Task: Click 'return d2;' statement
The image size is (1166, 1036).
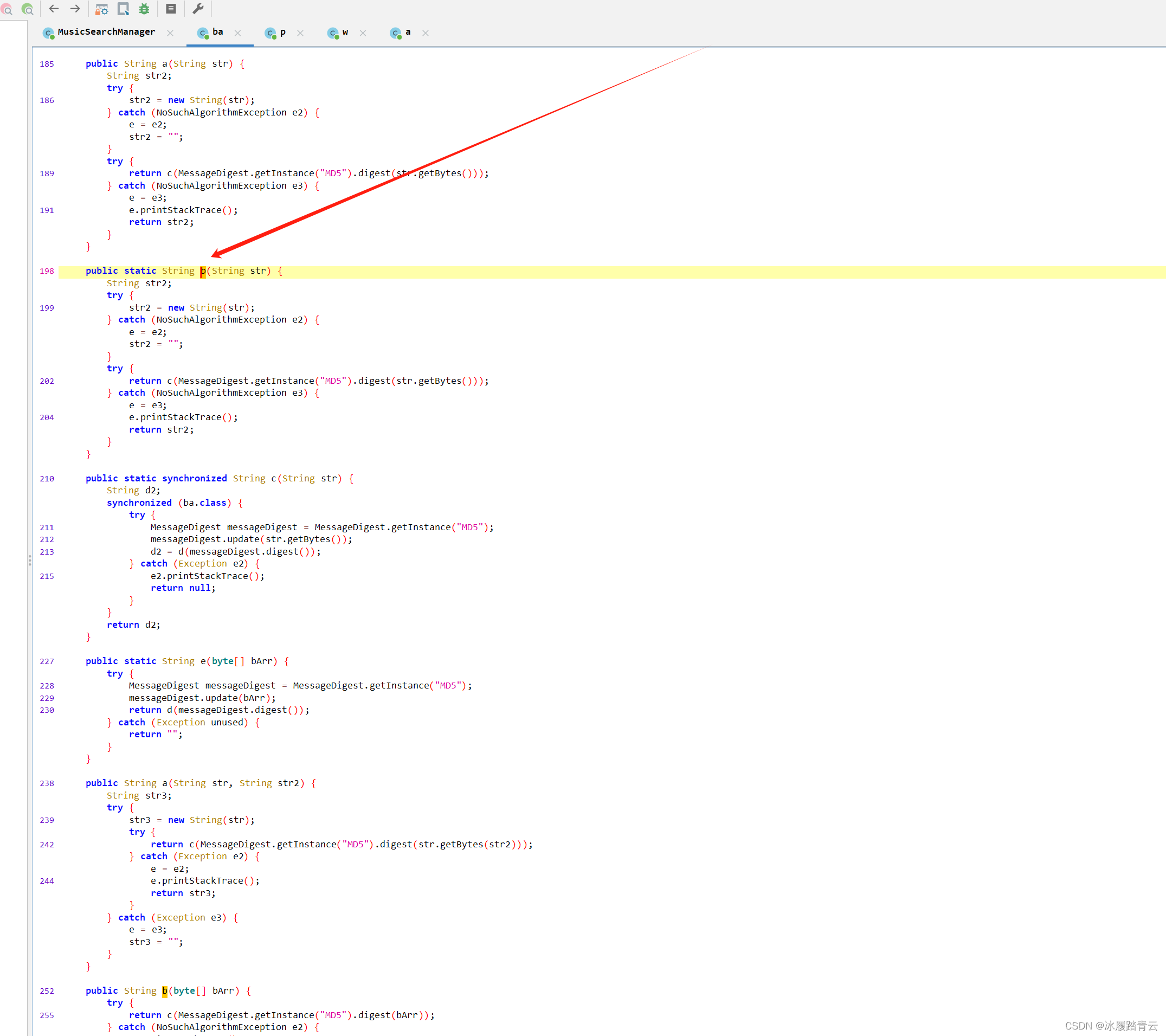Action: [x=133, y=625]
